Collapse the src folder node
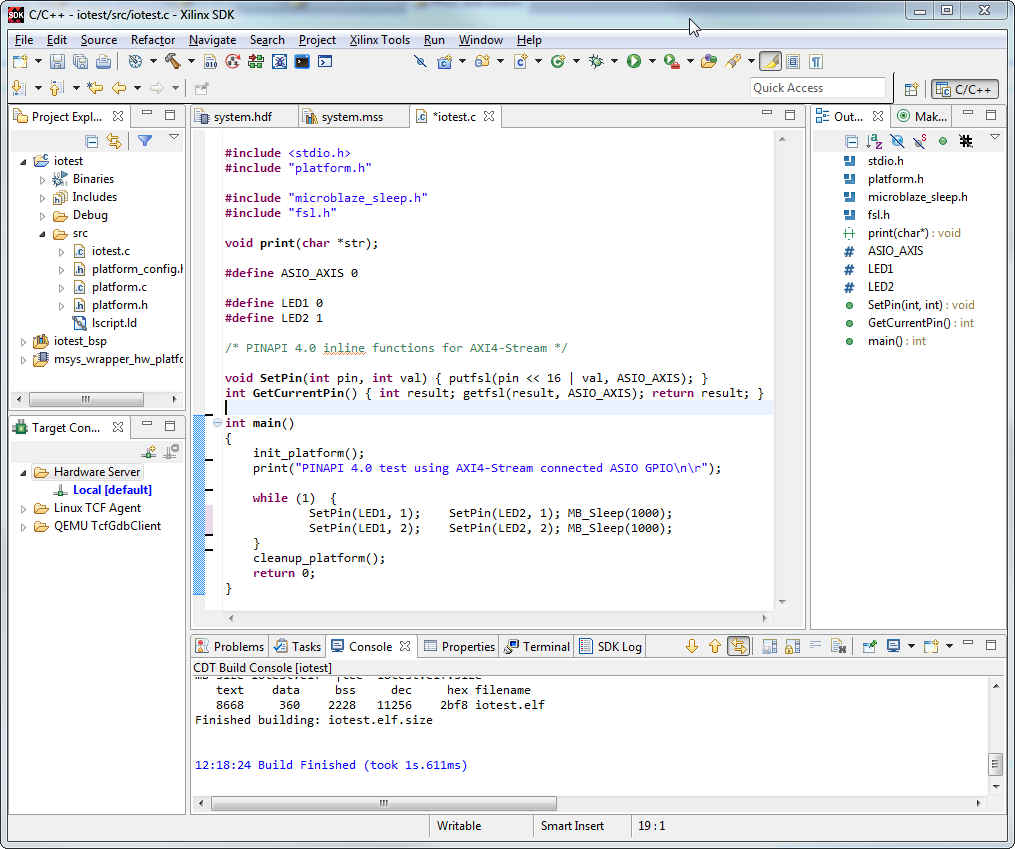This screenshot has width=1015, height=849. pyautogui.click(x=43, y=234)
